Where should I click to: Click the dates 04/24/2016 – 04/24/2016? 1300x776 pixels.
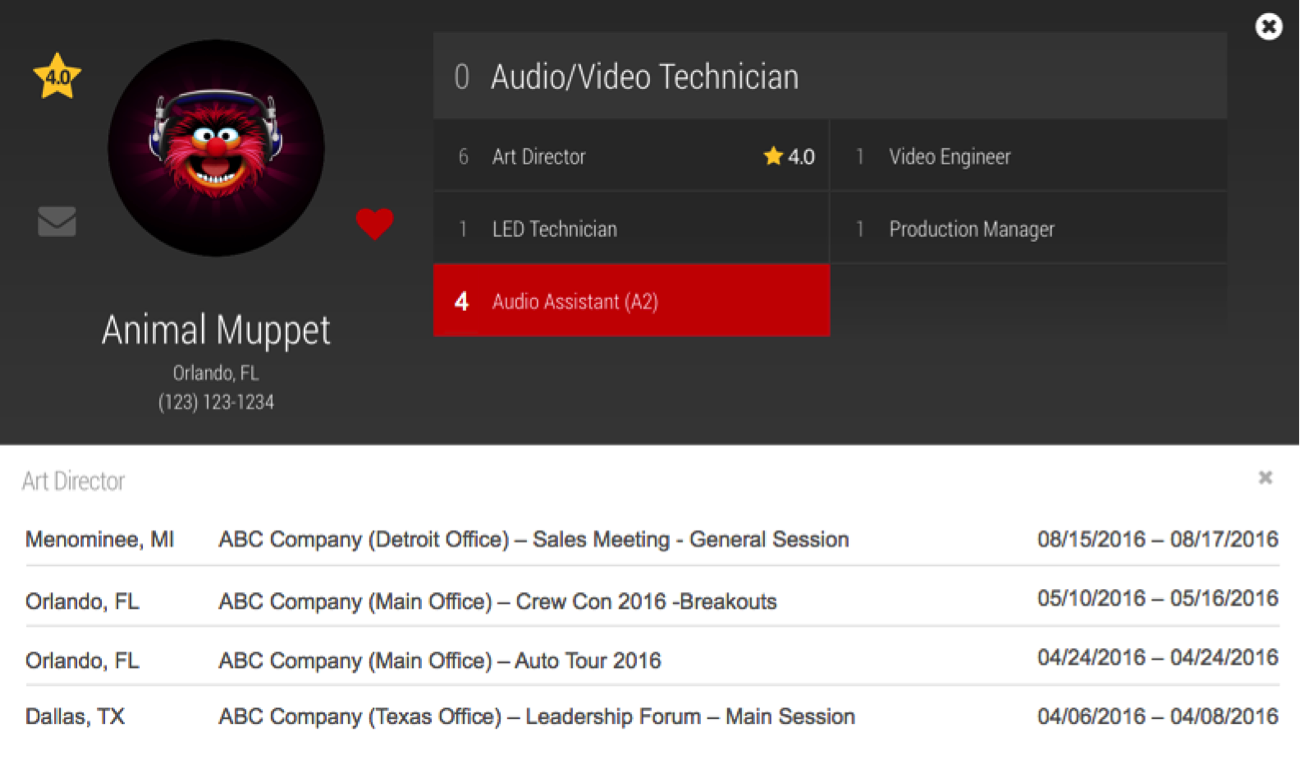tap(1158, 657)
